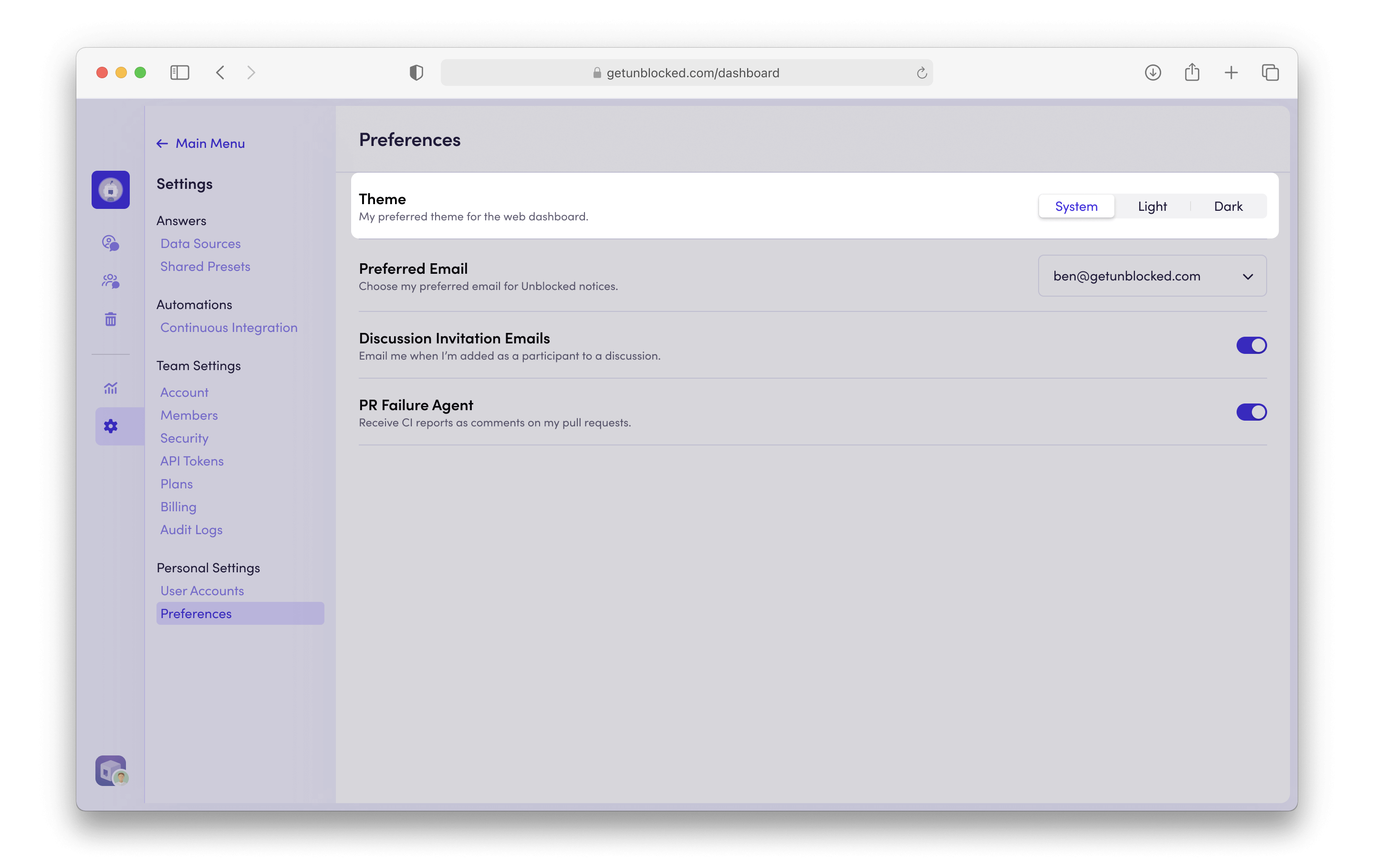Open the chat answers sidebar icon
The image size is (1374, 868).
coord(110,243)
